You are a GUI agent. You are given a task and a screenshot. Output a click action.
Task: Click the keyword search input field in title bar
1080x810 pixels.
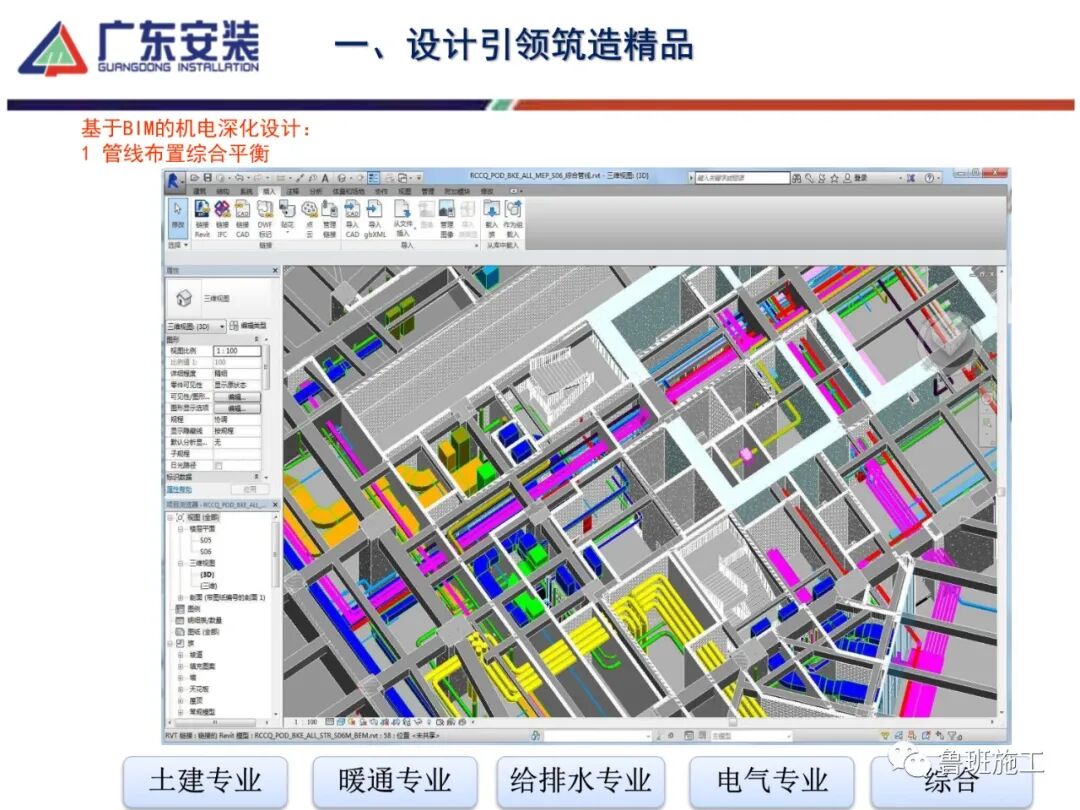[742, 178]
